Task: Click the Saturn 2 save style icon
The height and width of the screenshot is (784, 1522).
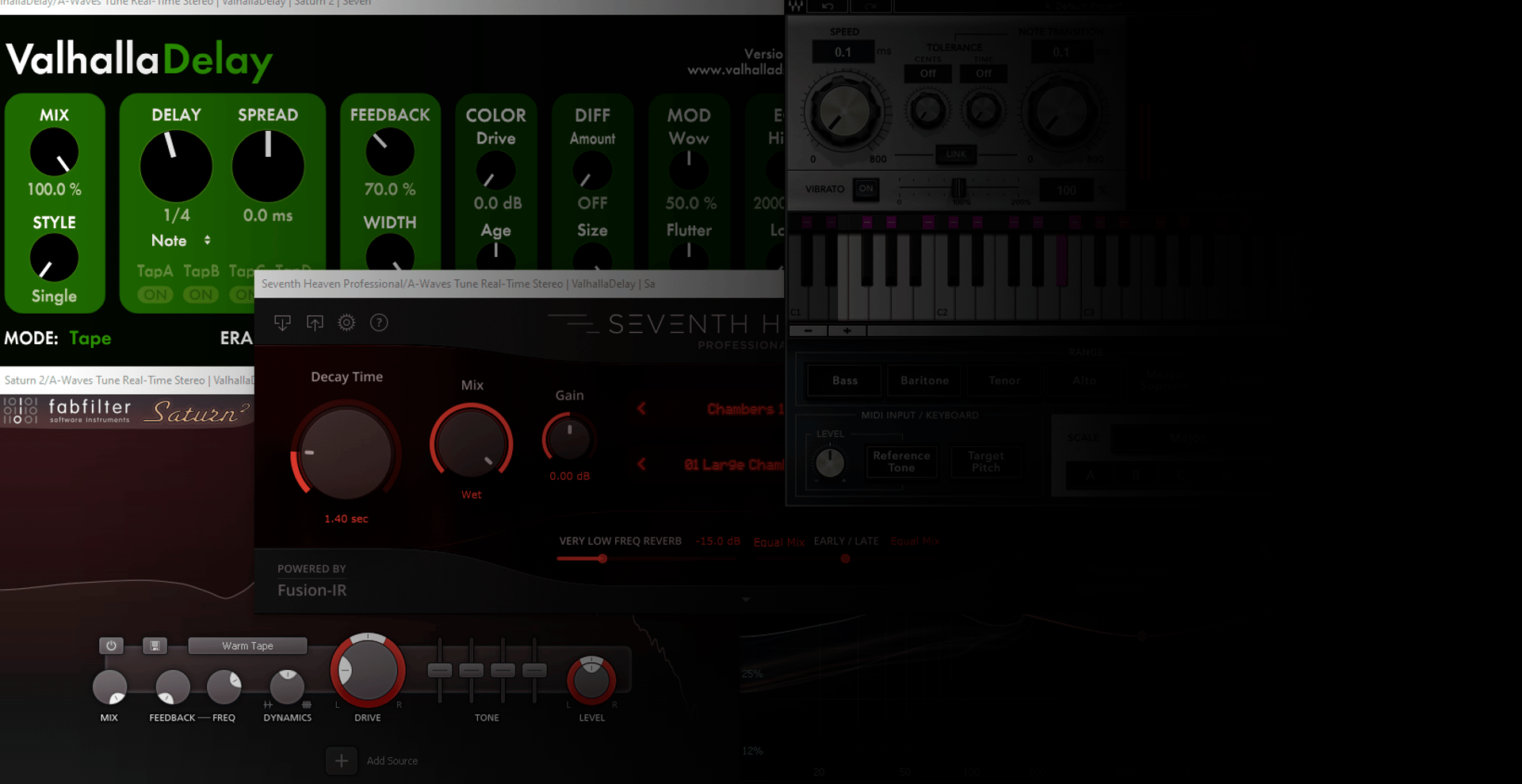Action: [x=155, y=645]
